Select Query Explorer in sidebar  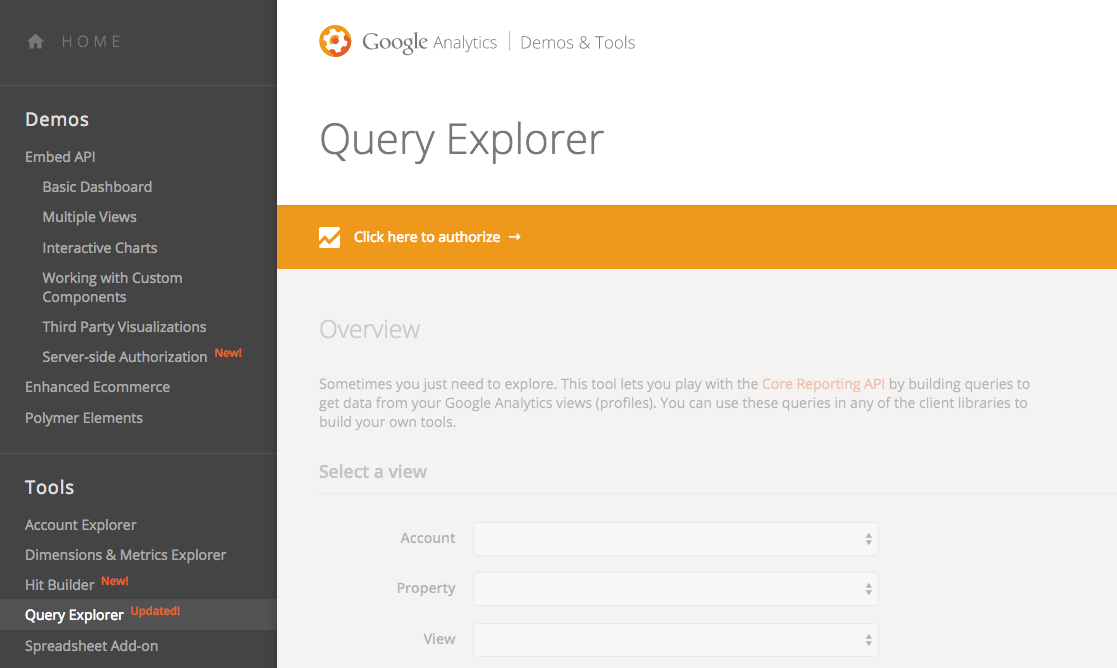[74, 615]
